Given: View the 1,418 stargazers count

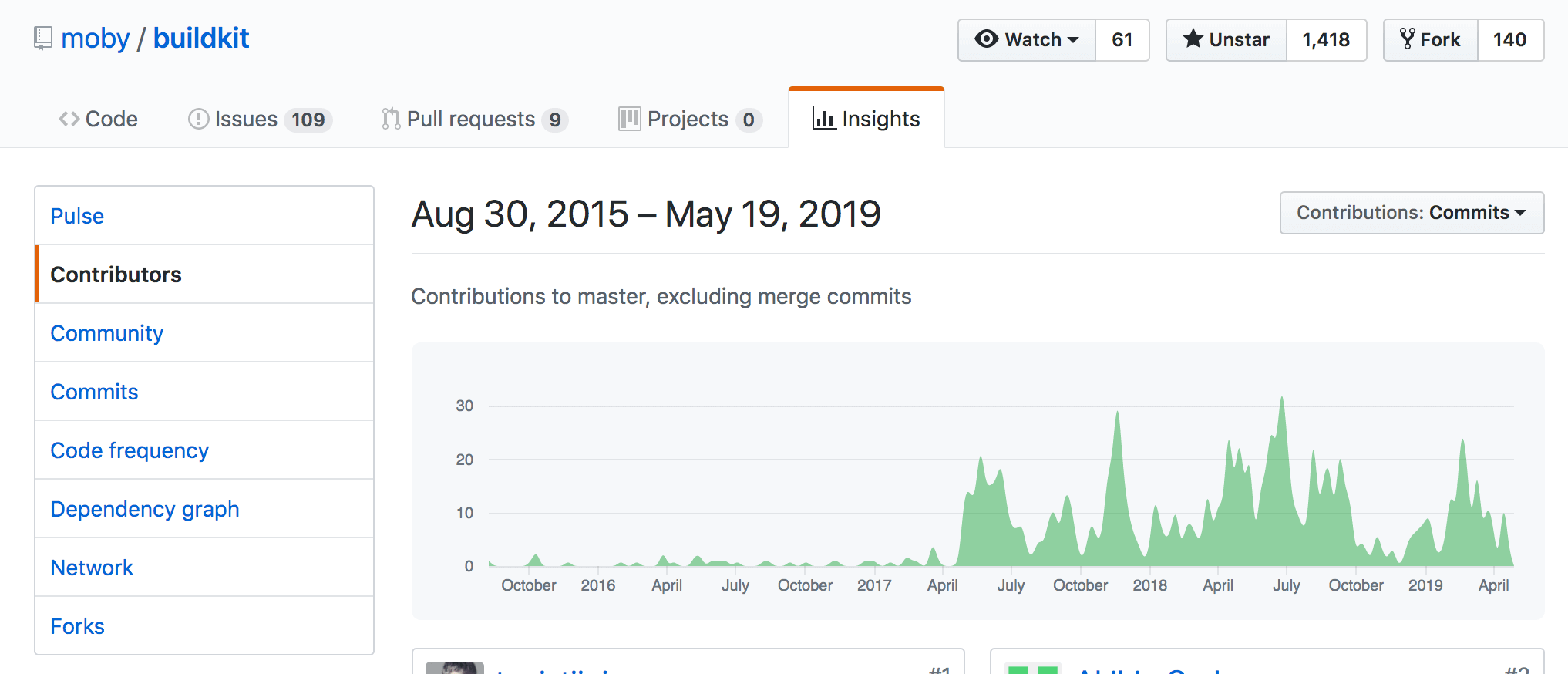Looking at the screenshot, I should coord(1326,40).
